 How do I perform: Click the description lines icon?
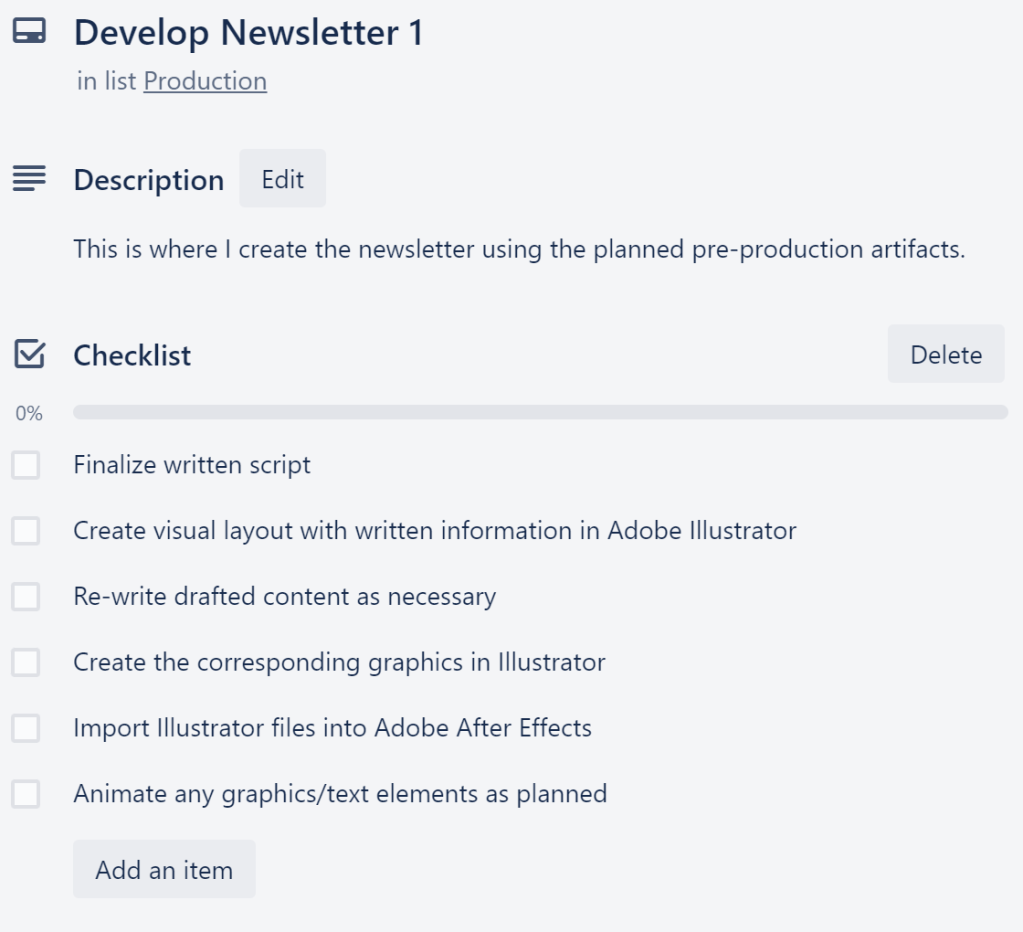pos(28,179)
